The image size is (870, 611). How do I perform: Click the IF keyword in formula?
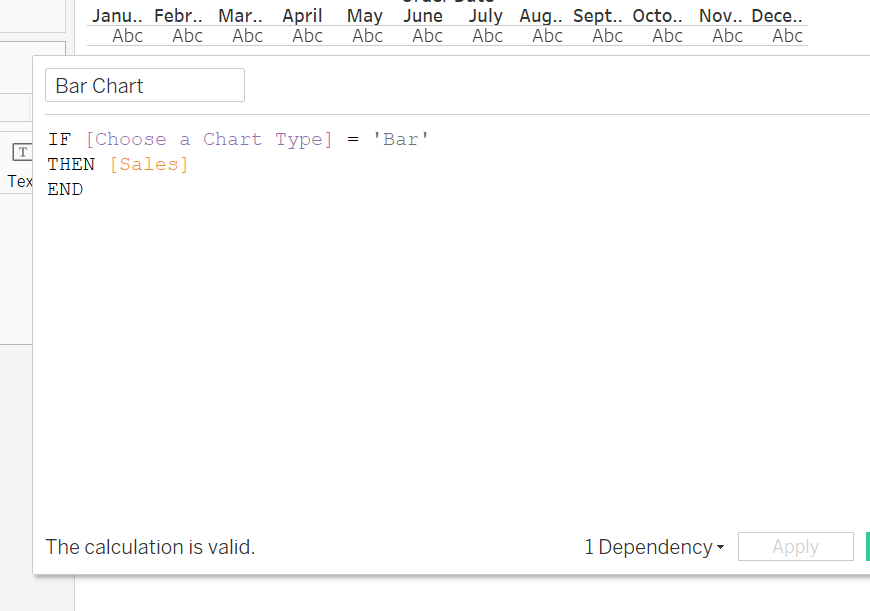click(x=59, y=139)
